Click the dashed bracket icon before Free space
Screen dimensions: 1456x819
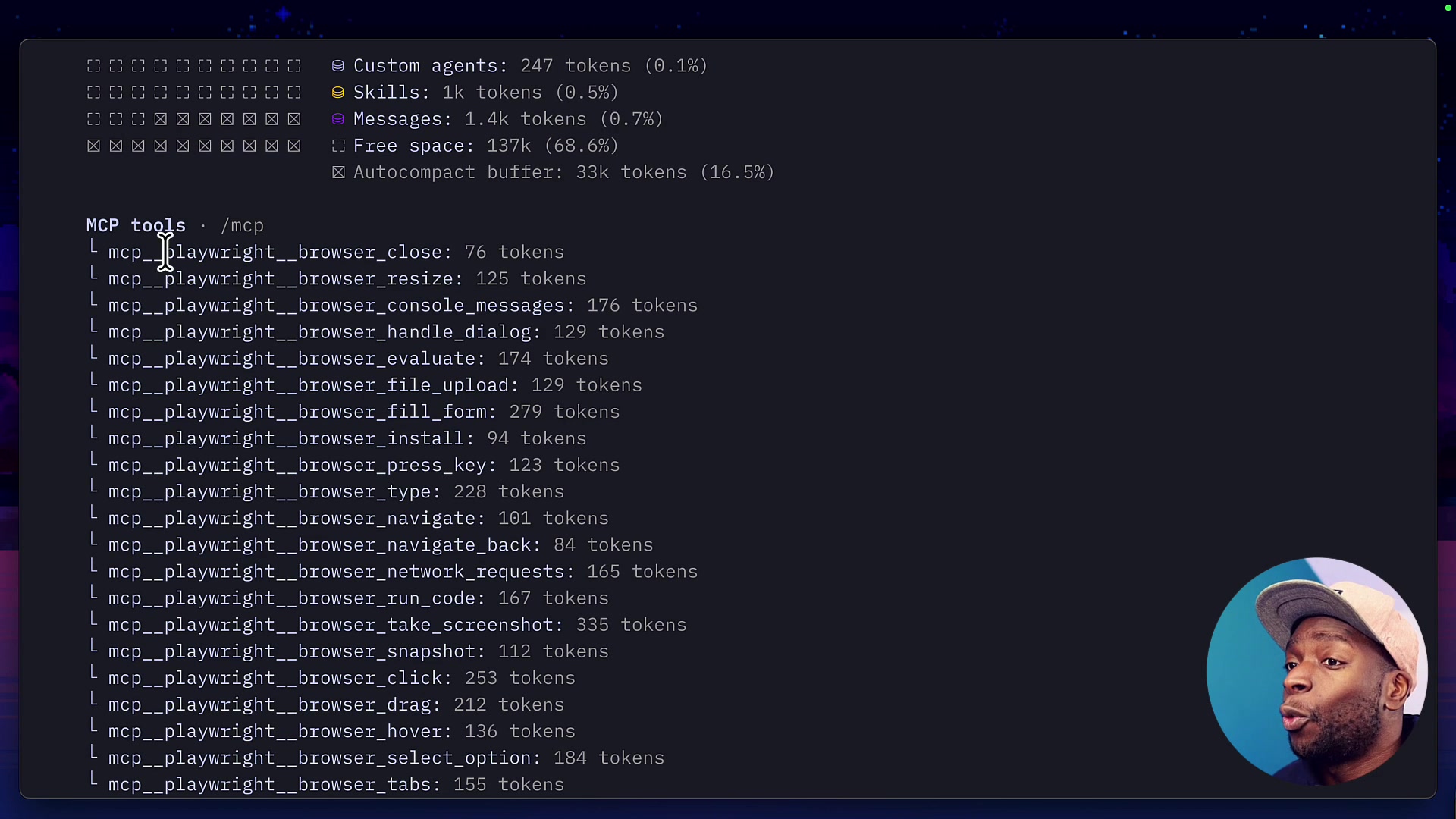tap(337, 146)
